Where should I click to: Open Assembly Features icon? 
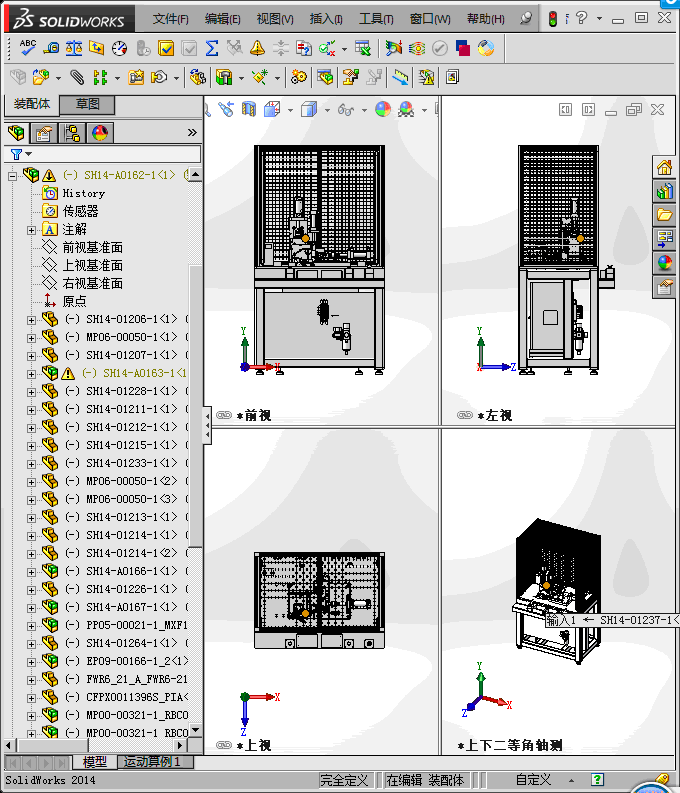coord(223,77)
